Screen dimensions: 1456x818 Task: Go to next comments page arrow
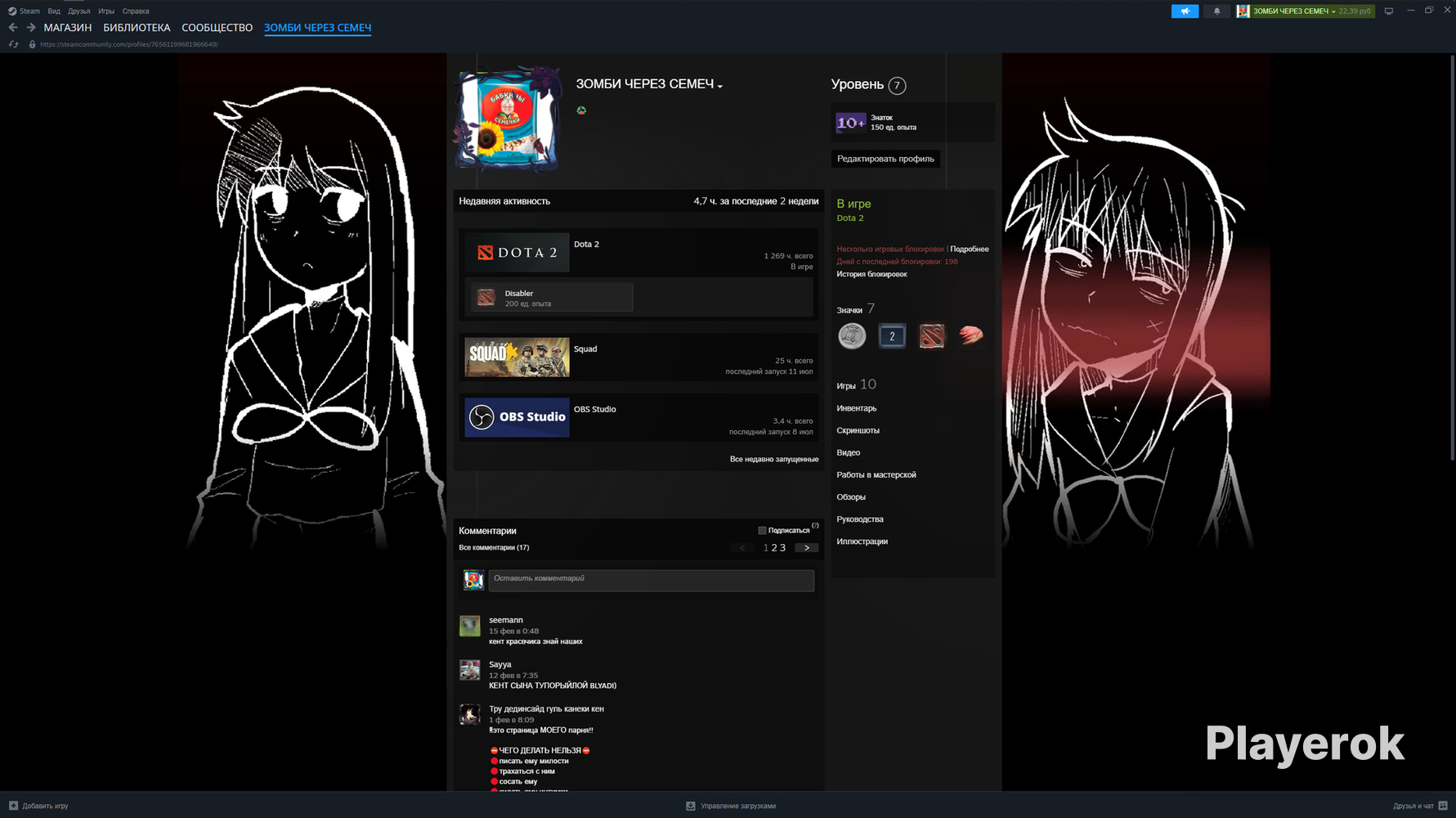[x=807, y=548]
